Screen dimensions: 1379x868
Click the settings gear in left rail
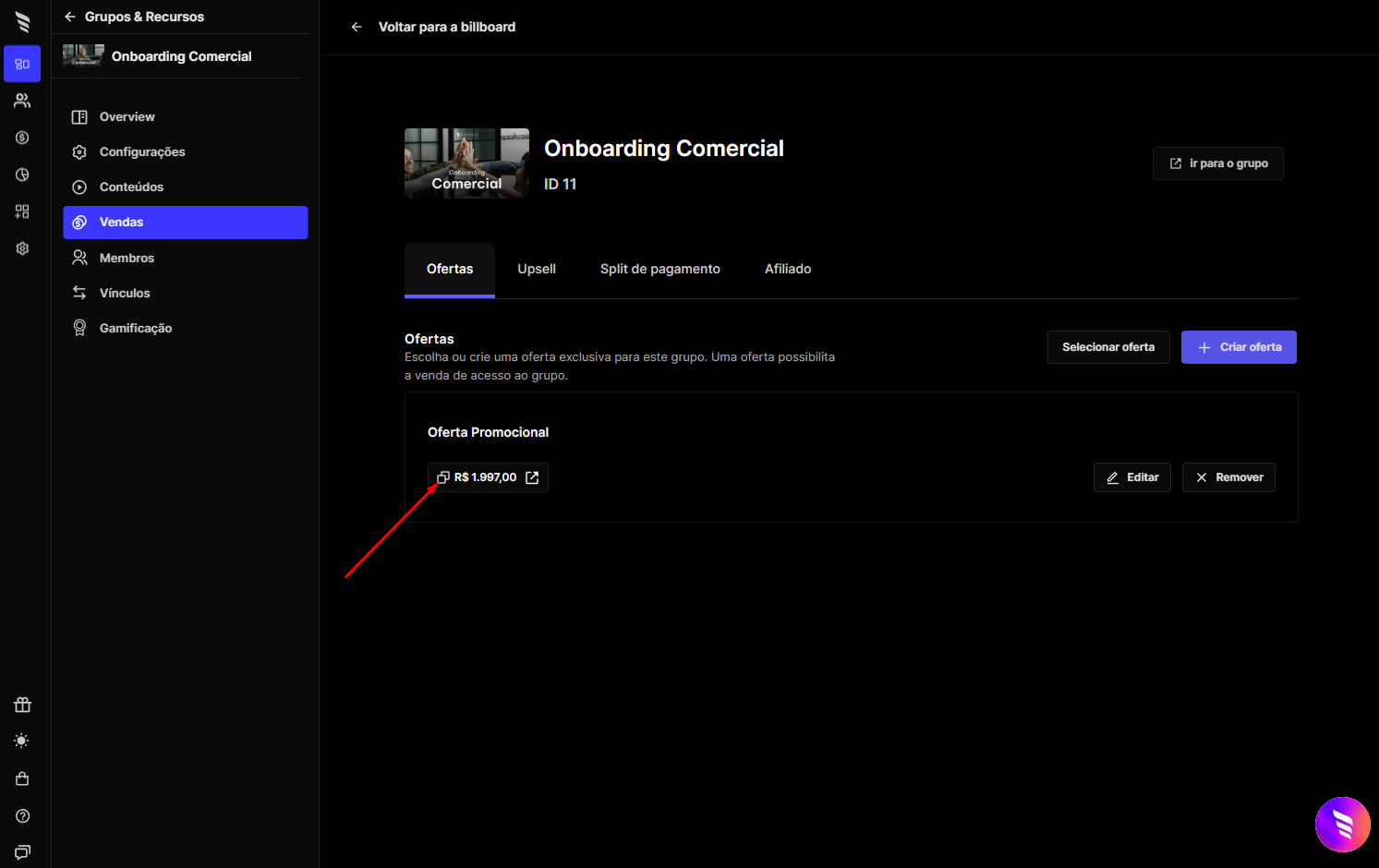[x=22, y=248]
